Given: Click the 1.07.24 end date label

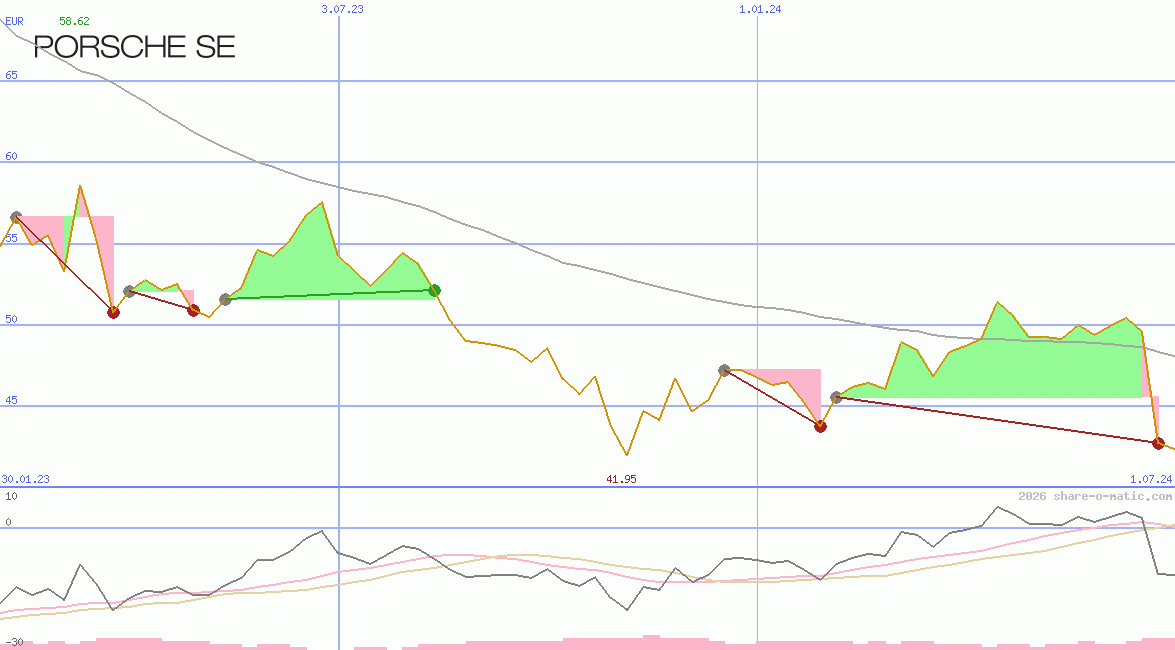Looking at the screenshot, I should click(x=1150, y=479).
